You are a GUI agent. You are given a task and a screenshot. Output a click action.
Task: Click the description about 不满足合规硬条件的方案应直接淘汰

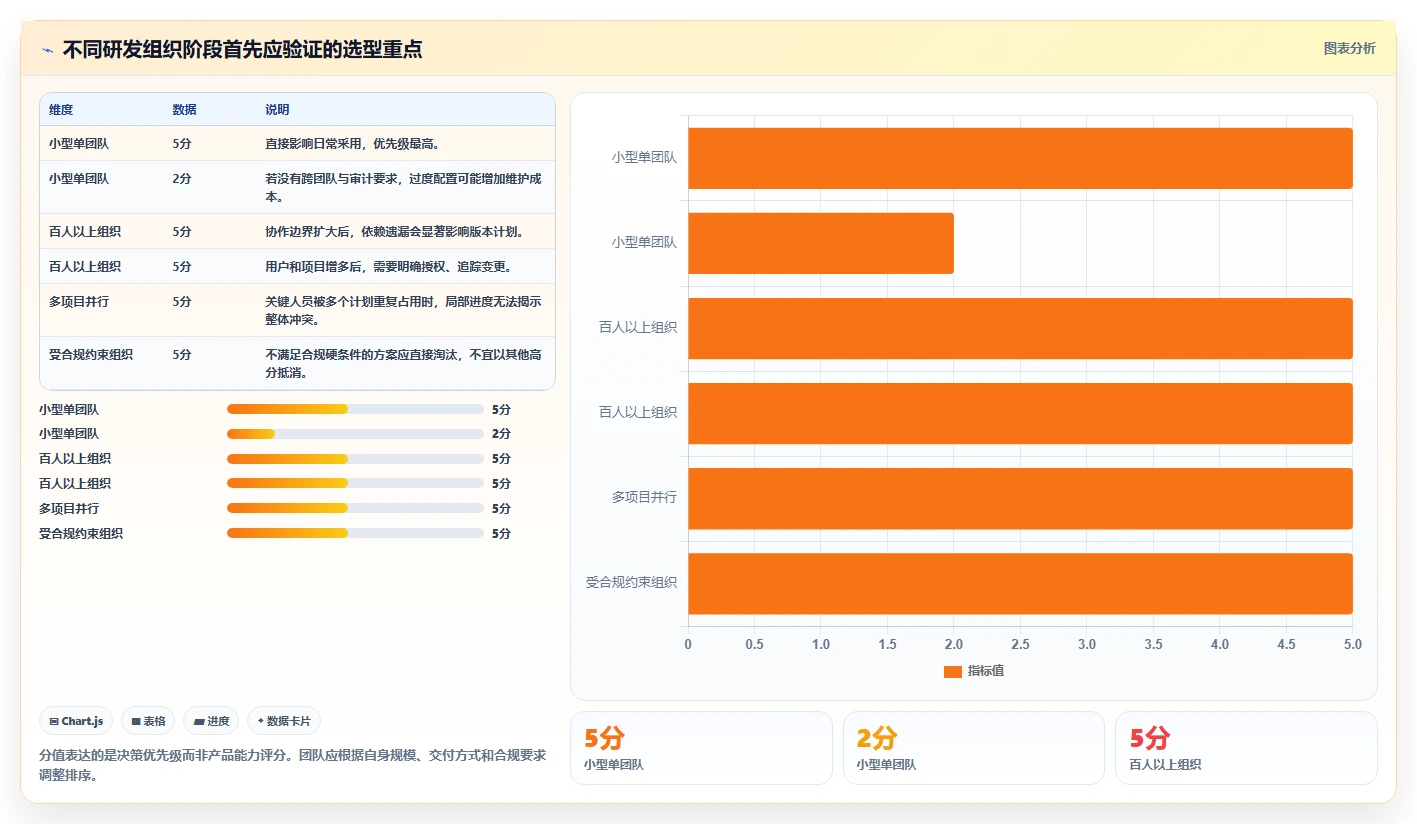[403, 364]
